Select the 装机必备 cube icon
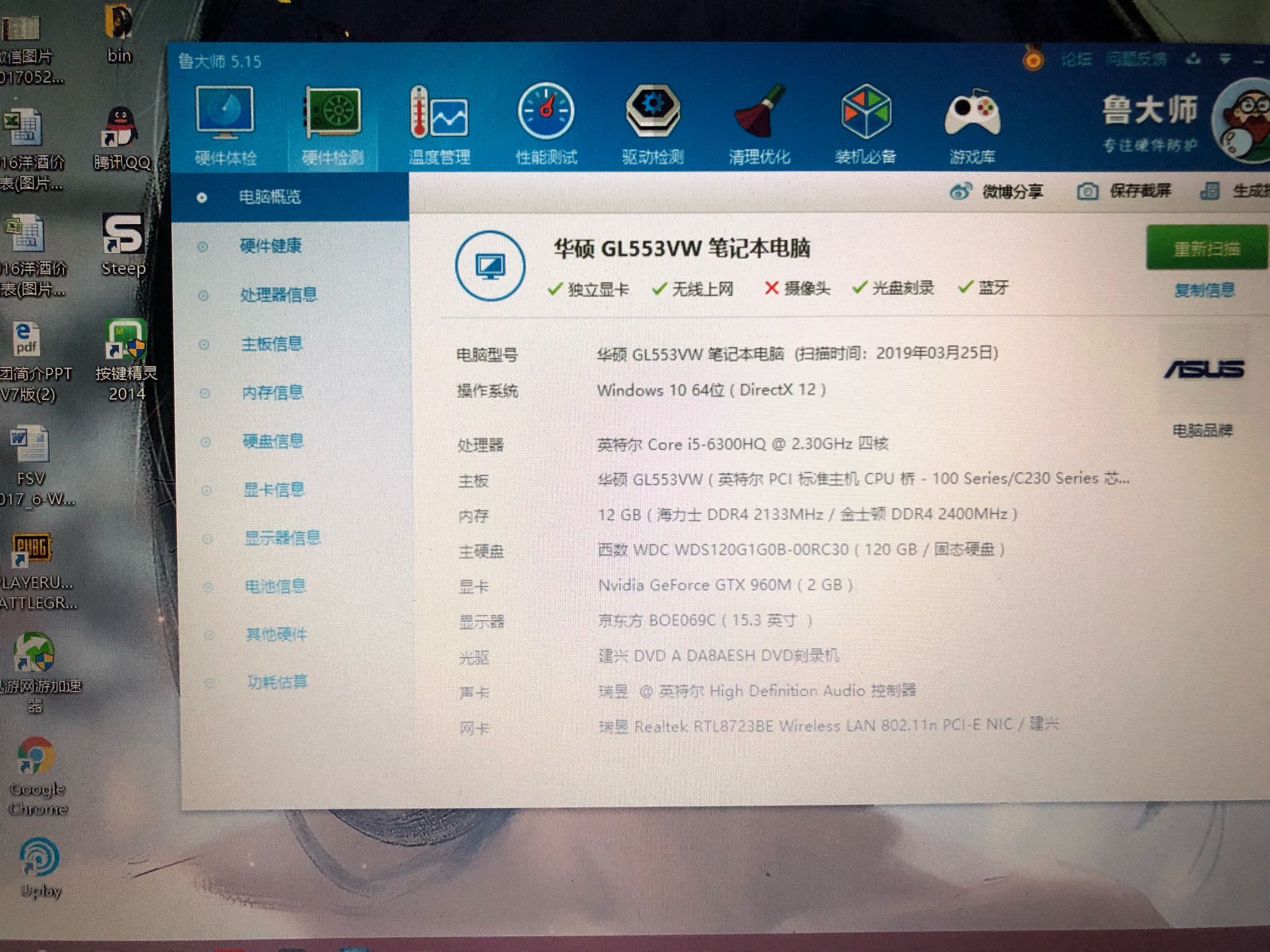The width and height of the screenshot is (1270, 952). 866,113
